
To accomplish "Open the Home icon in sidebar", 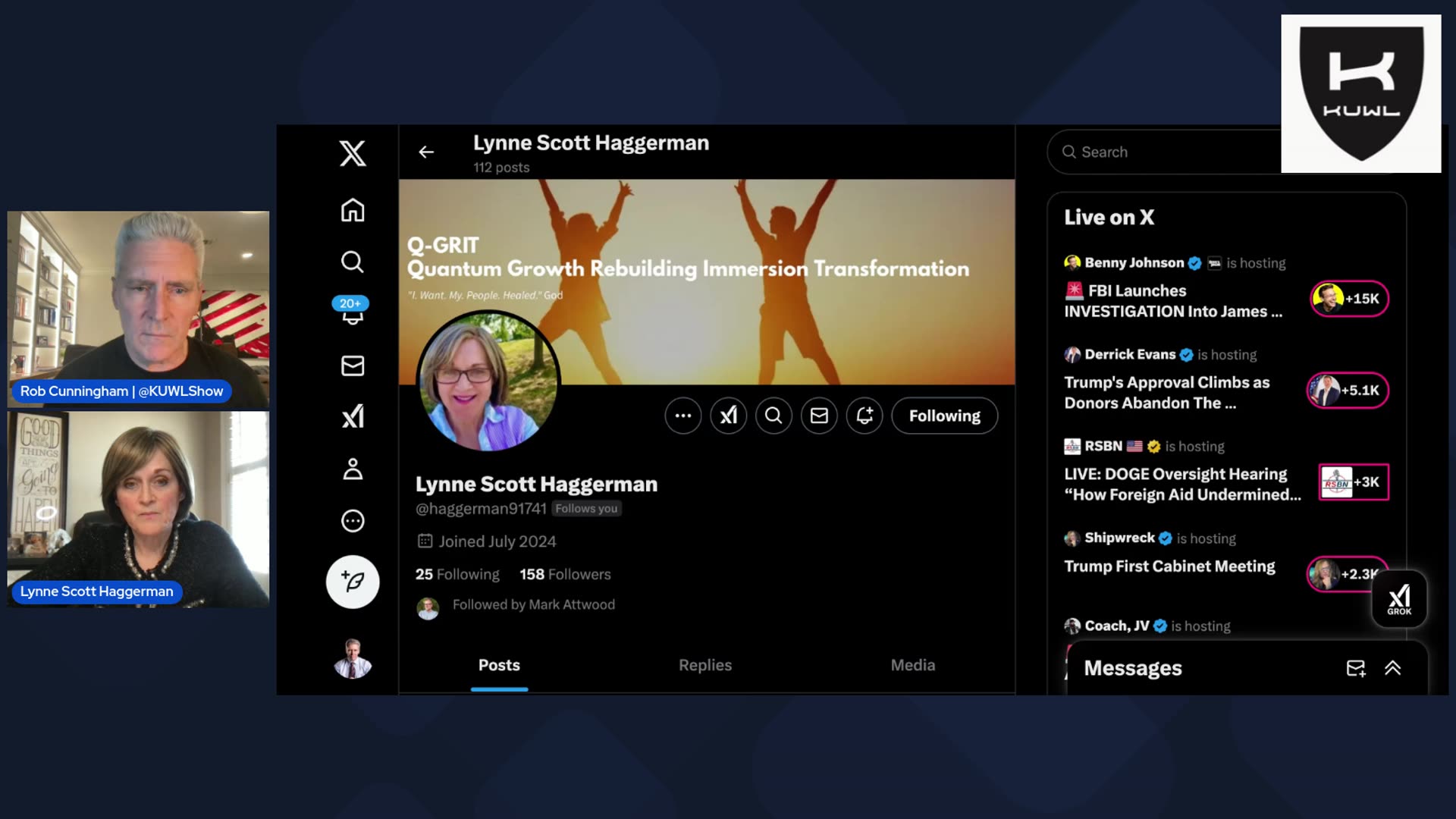I will 353,210.
